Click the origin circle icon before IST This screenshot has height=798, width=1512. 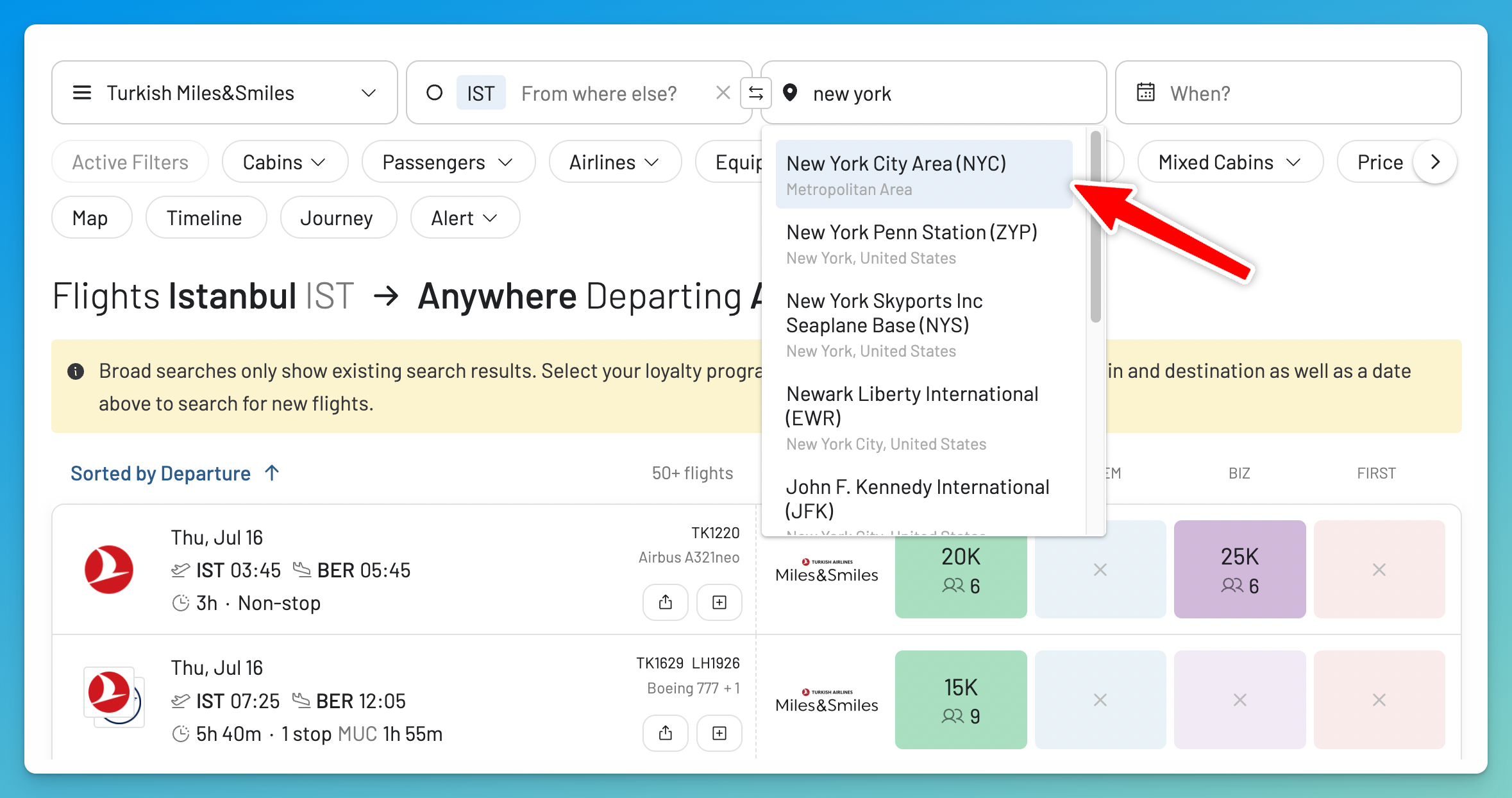435,93
